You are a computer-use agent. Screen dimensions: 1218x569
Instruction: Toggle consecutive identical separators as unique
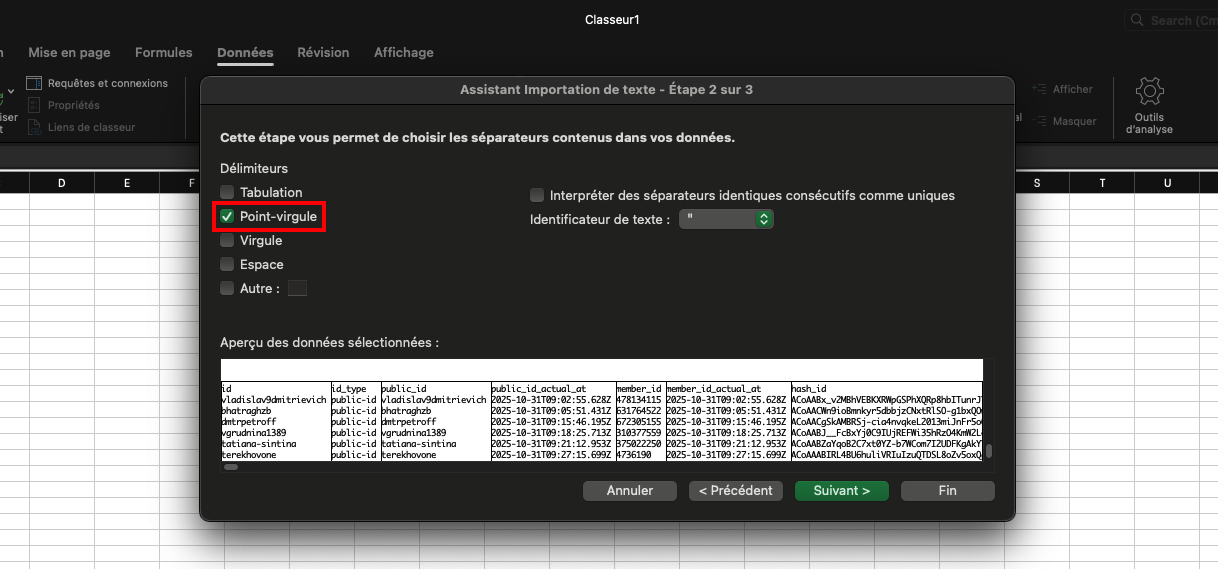(538, 195)
